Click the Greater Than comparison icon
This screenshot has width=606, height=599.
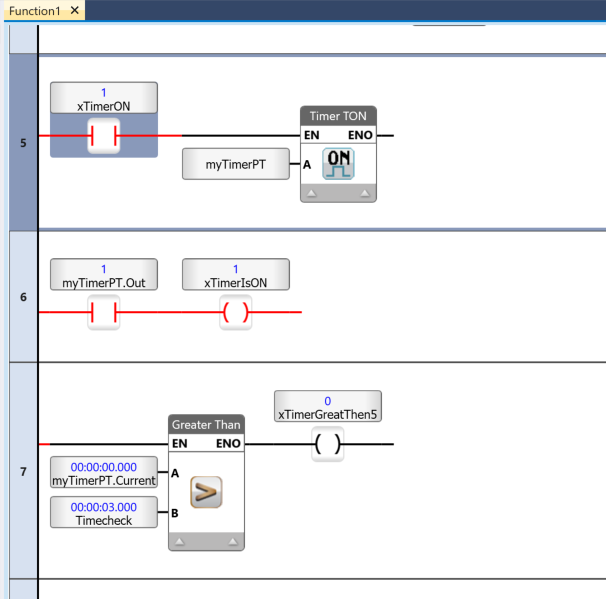206,491
